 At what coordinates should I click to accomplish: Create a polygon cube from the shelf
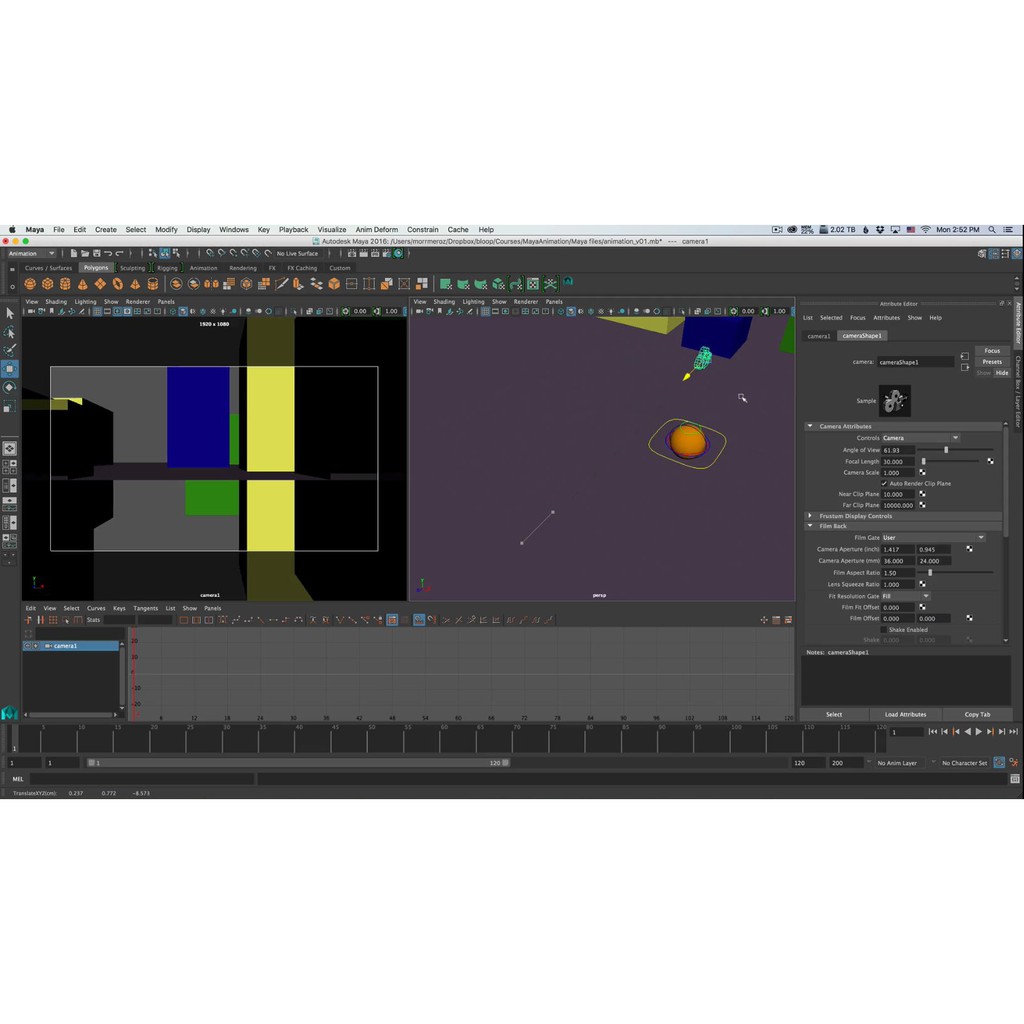point(47,284)
